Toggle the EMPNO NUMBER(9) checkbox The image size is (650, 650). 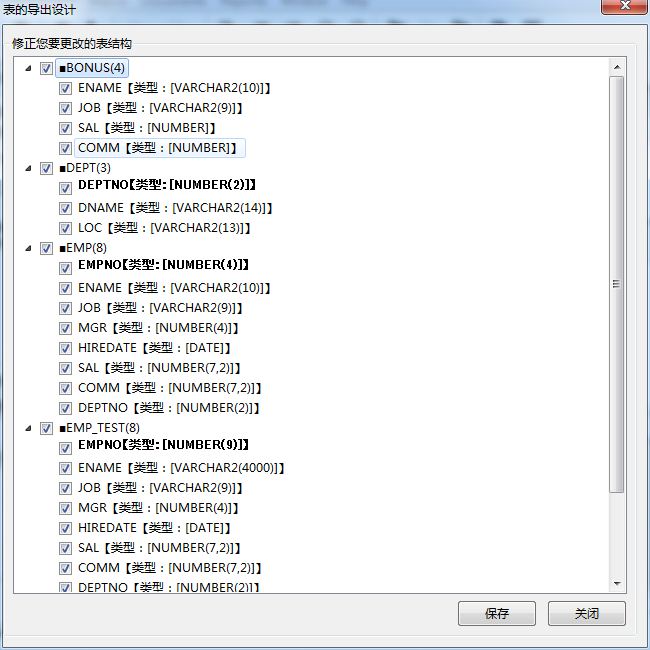click(x=65, y=448)
